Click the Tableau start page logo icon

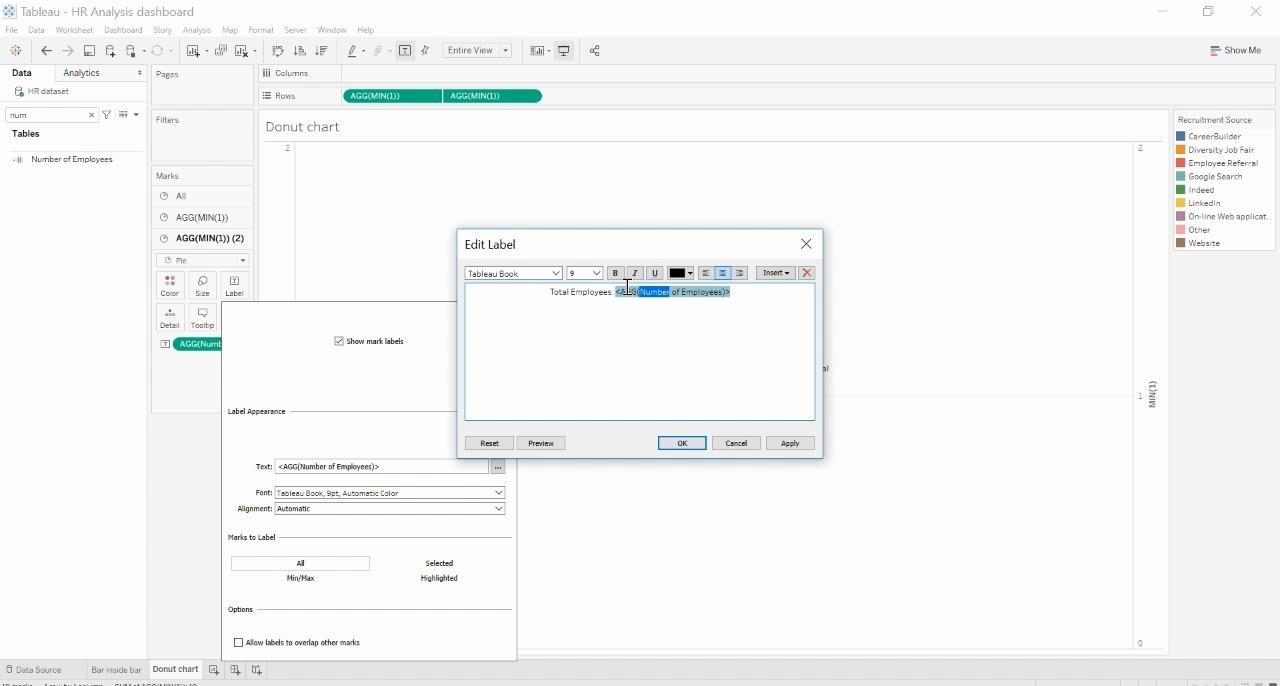coord(15,50)
